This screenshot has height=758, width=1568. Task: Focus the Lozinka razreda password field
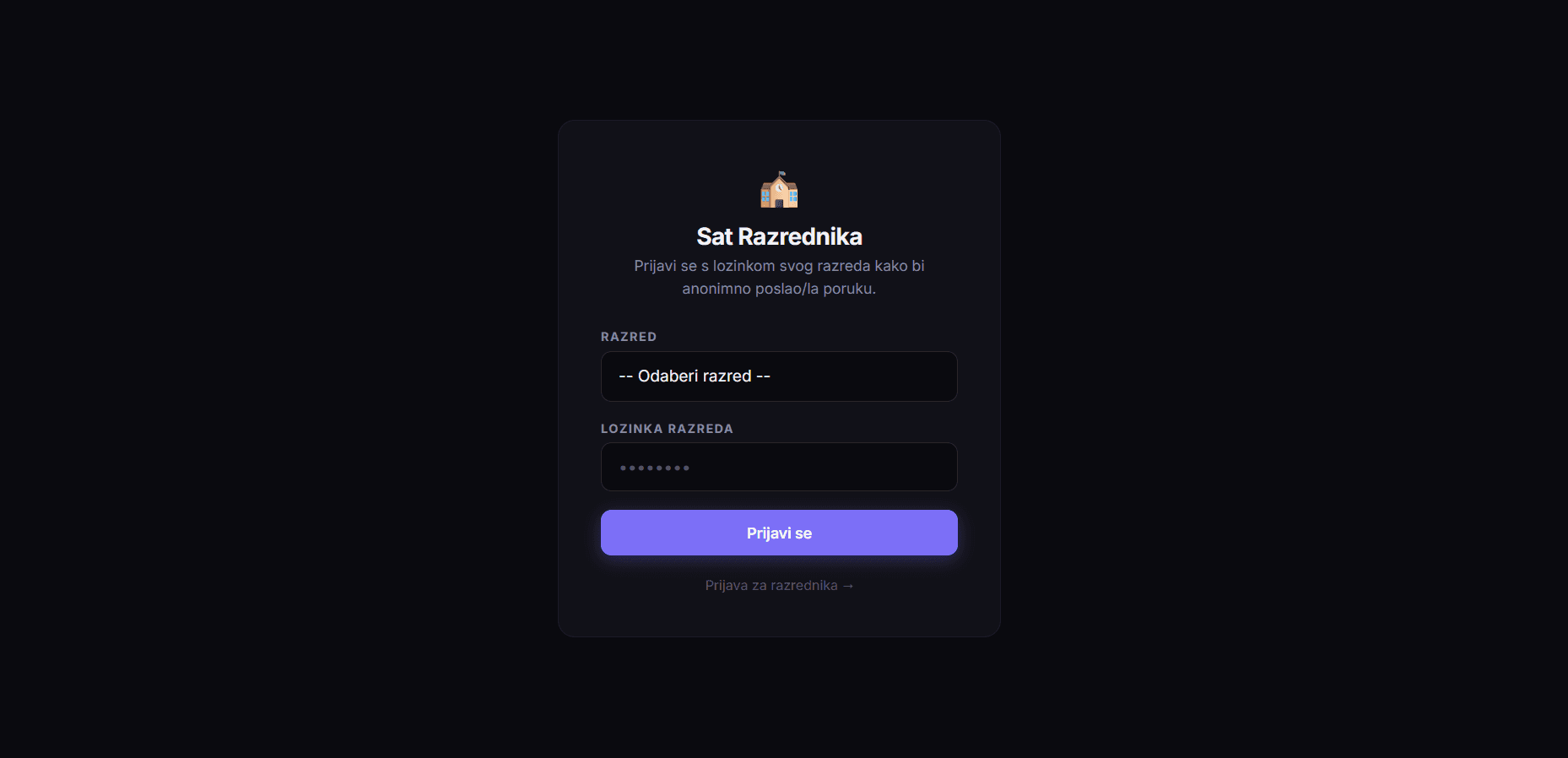pos(779,467)
